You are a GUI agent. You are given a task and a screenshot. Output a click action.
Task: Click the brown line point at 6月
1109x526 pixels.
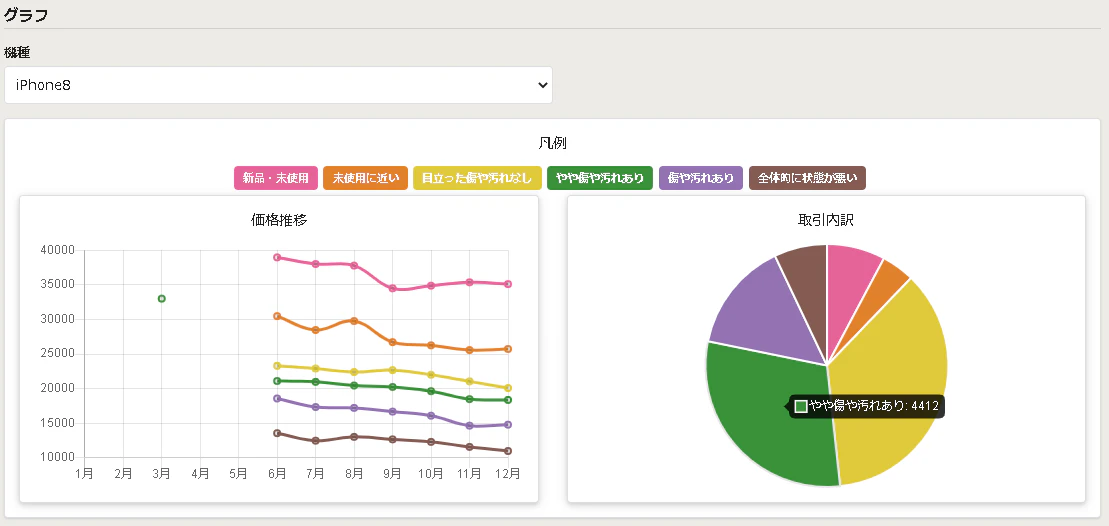(278, 433)
